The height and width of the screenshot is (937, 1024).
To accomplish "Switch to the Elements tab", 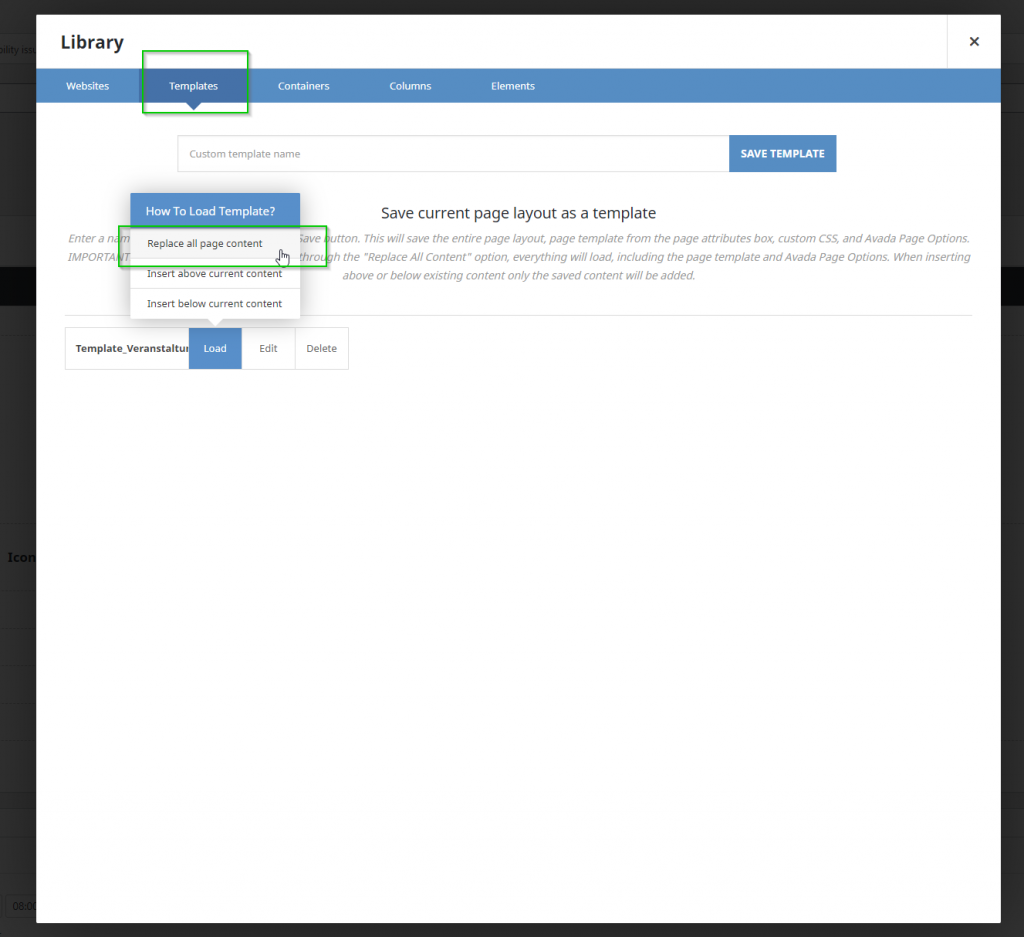I will click(512, 86).
